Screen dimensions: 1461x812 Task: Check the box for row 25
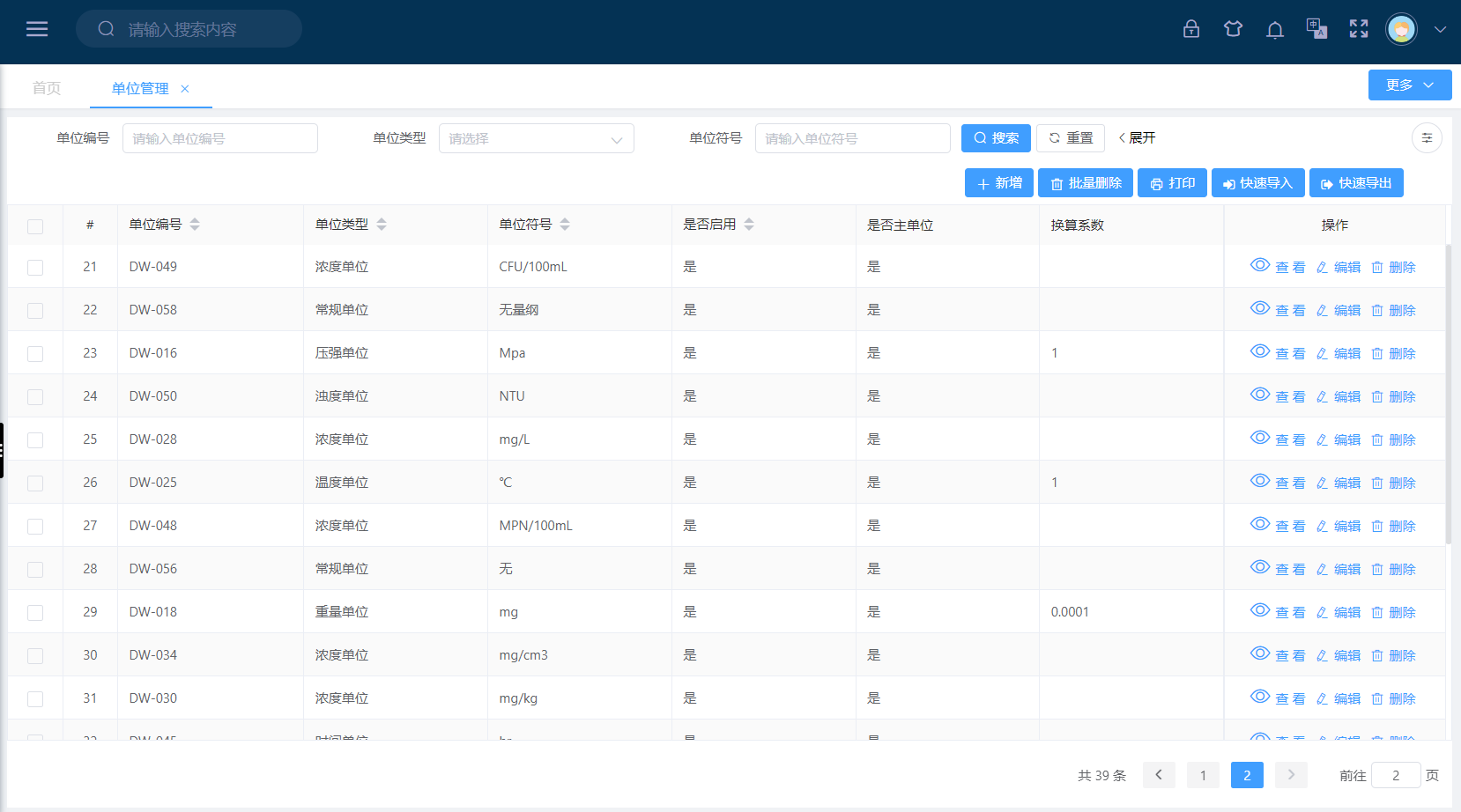coord(35,440)
